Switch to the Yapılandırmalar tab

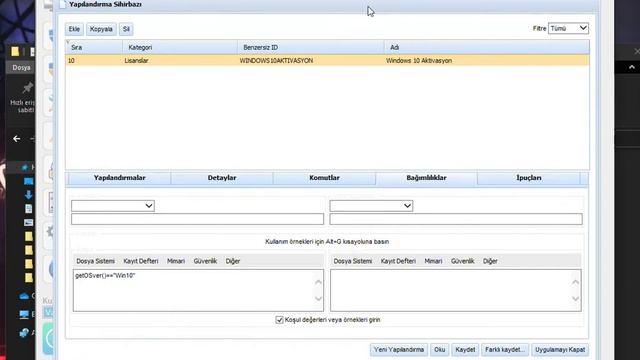tap(120, 178)
